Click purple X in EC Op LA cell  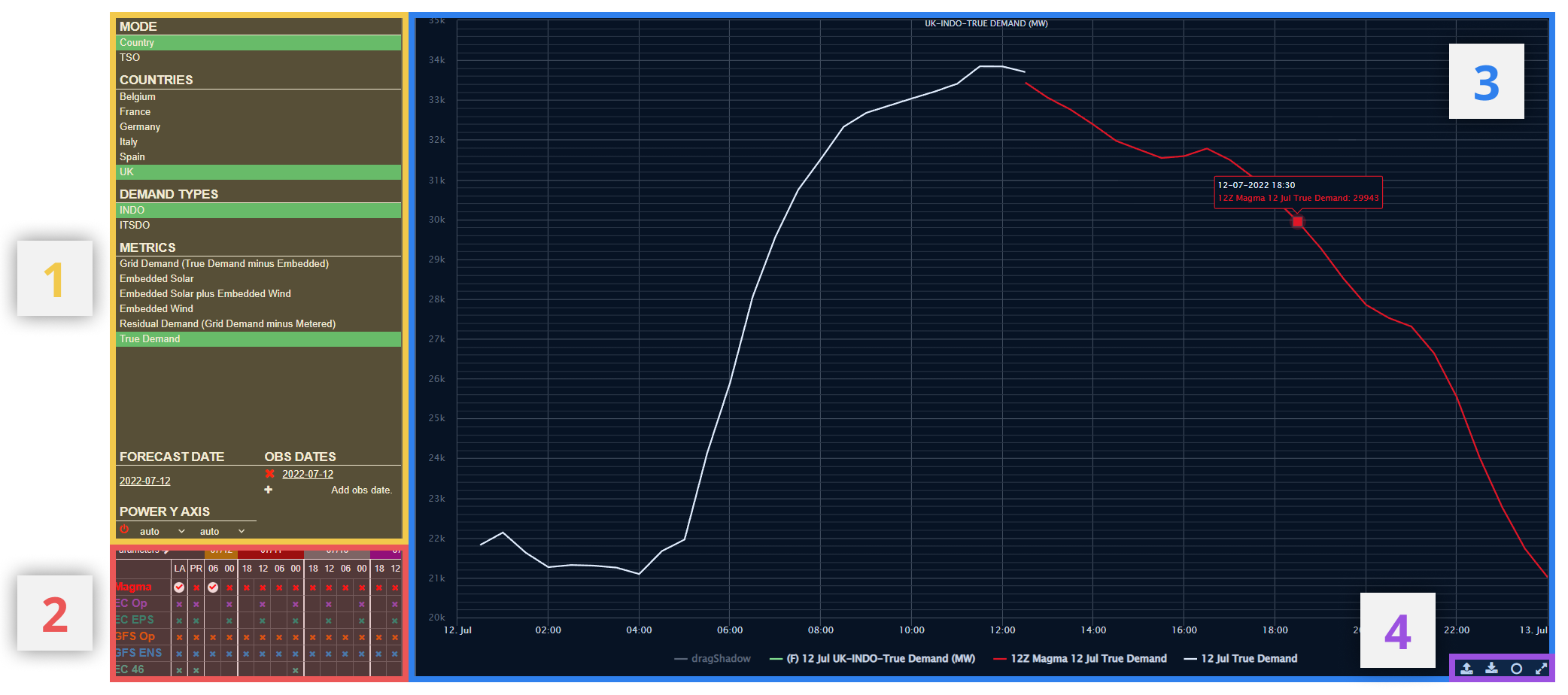(x=179, y=604)
